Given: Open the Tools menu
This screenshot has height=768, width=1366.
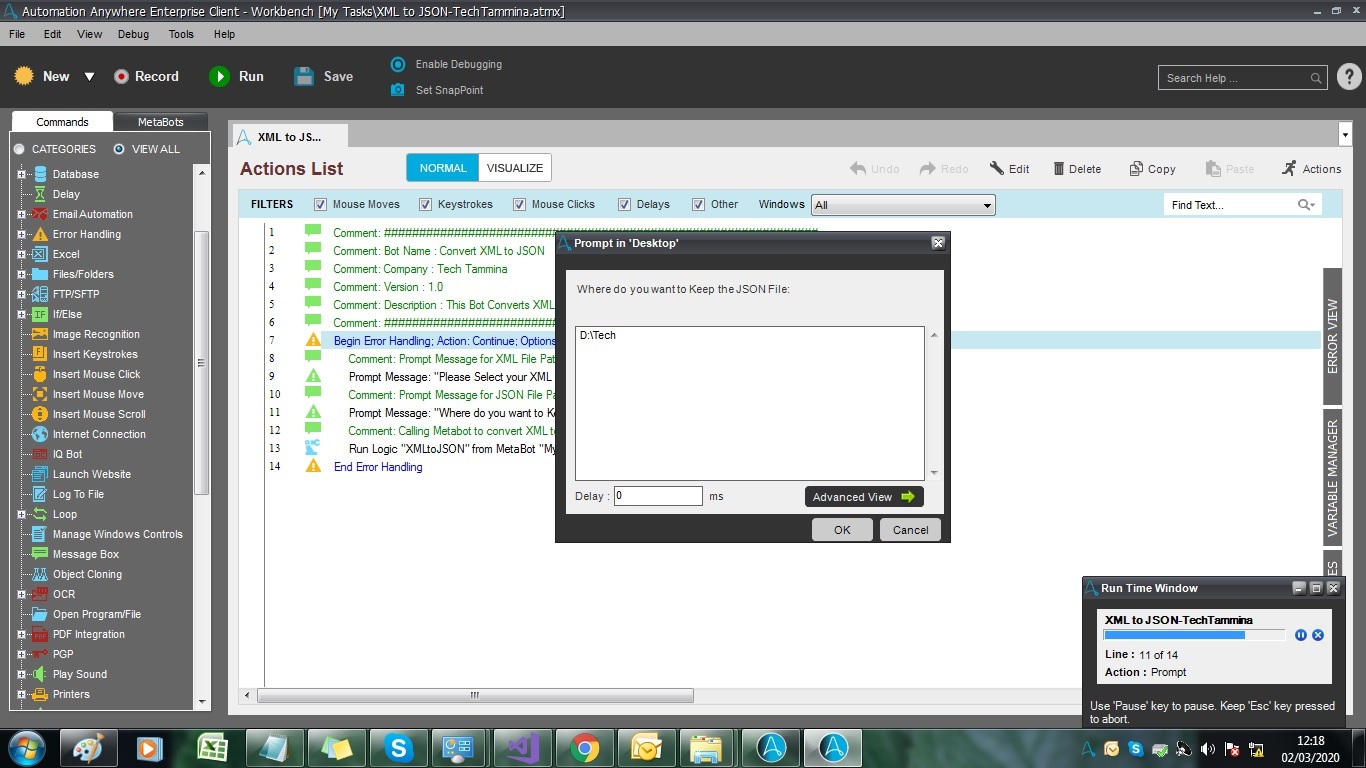Looking at the screenshot, I should tap(181, 34).
